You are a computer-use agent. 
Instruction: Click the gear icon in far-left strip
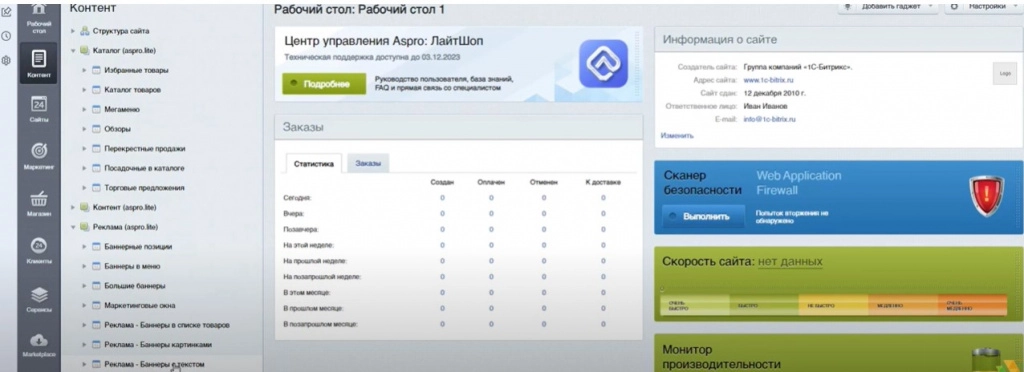[7, 61]
